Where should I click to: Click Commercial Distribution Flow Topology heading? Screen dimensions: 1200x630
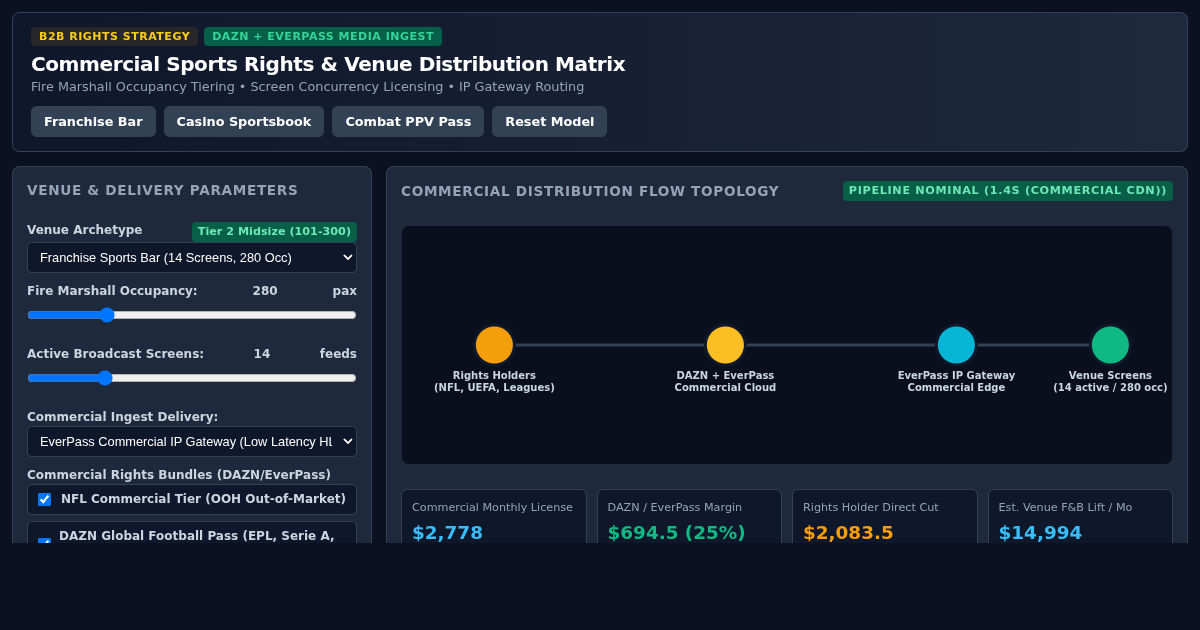[590, 191]
